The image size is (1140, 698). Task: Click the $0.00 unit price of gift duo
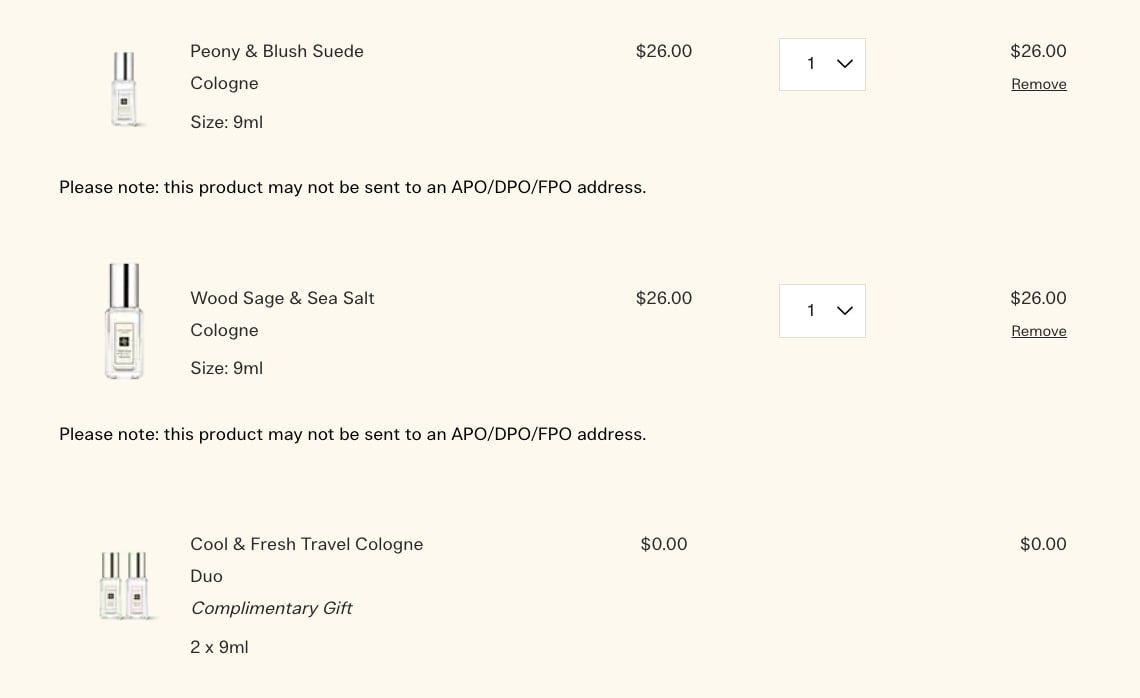click(664, 545)
